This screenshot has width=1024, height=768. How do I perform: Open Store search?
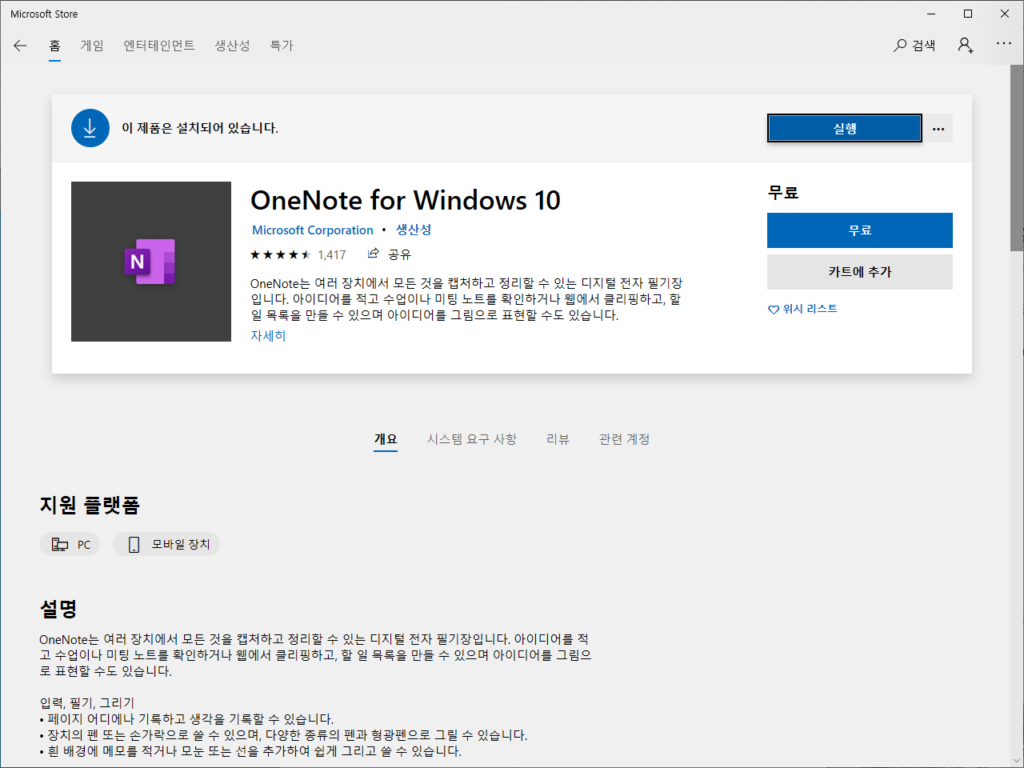pos(915,45)
